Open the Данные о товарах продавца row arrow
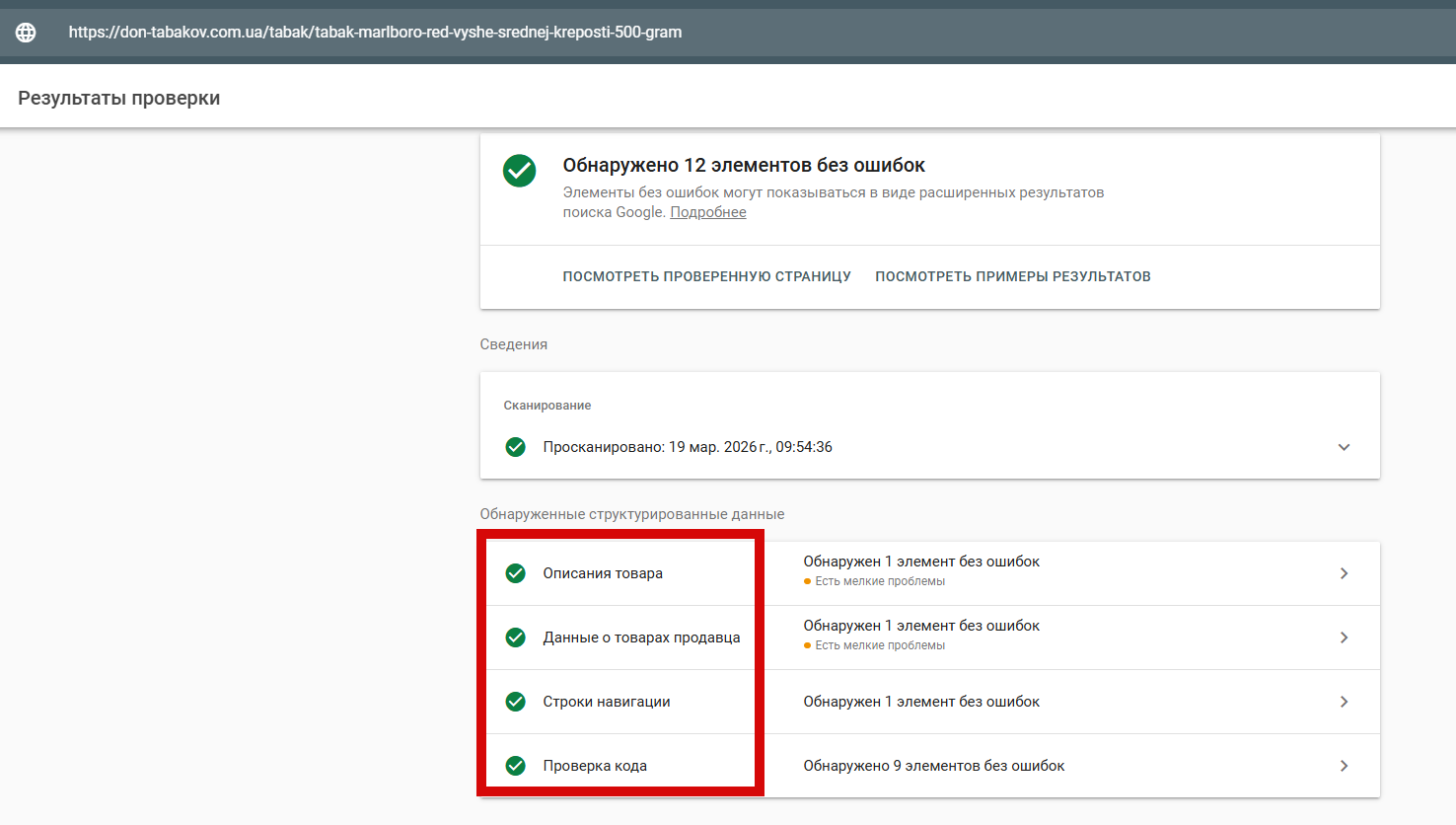This screenshot has height=825, width=1456. (1344, 637)
